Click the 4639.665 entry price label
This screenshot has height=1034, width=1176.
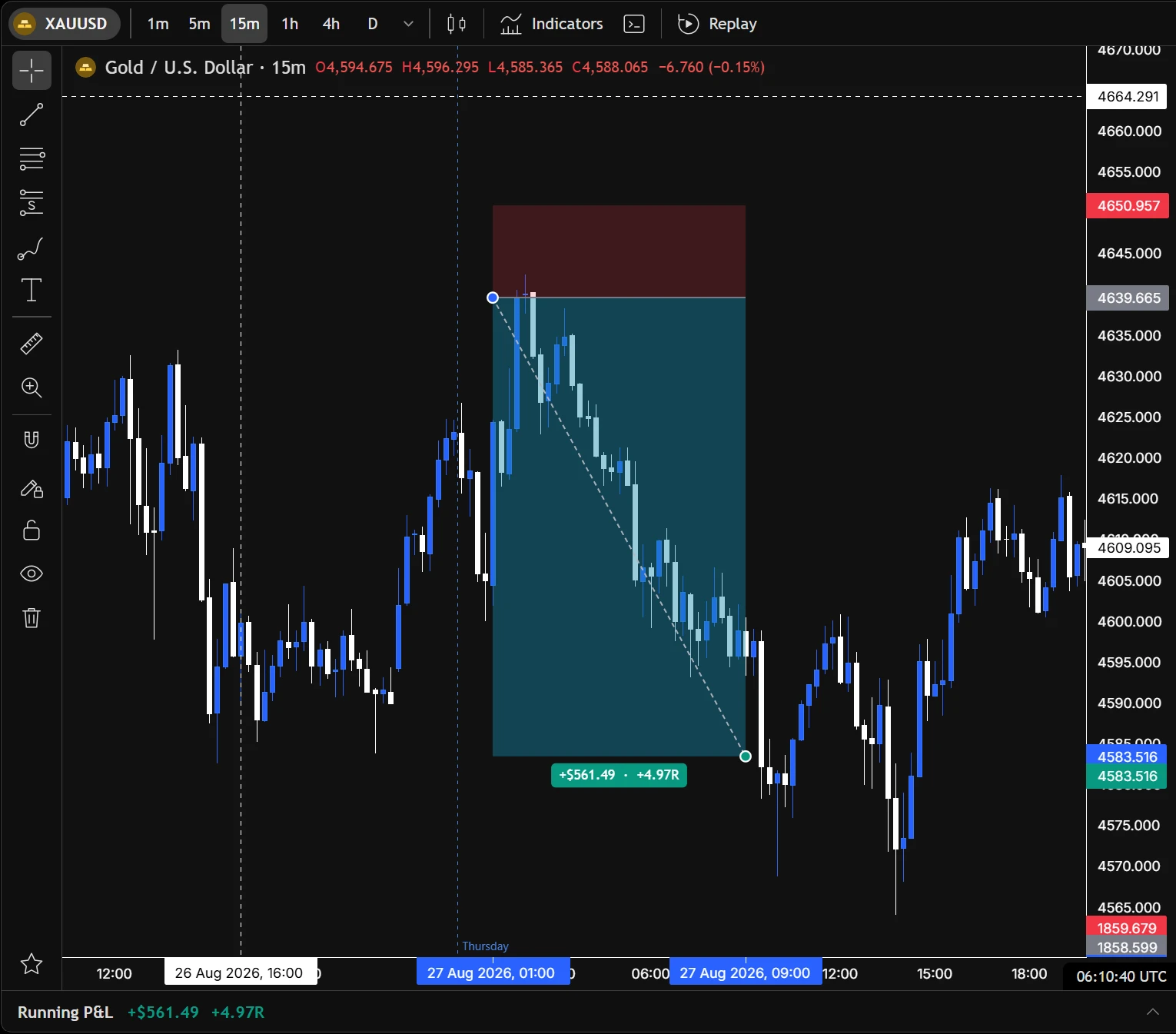1128,298
